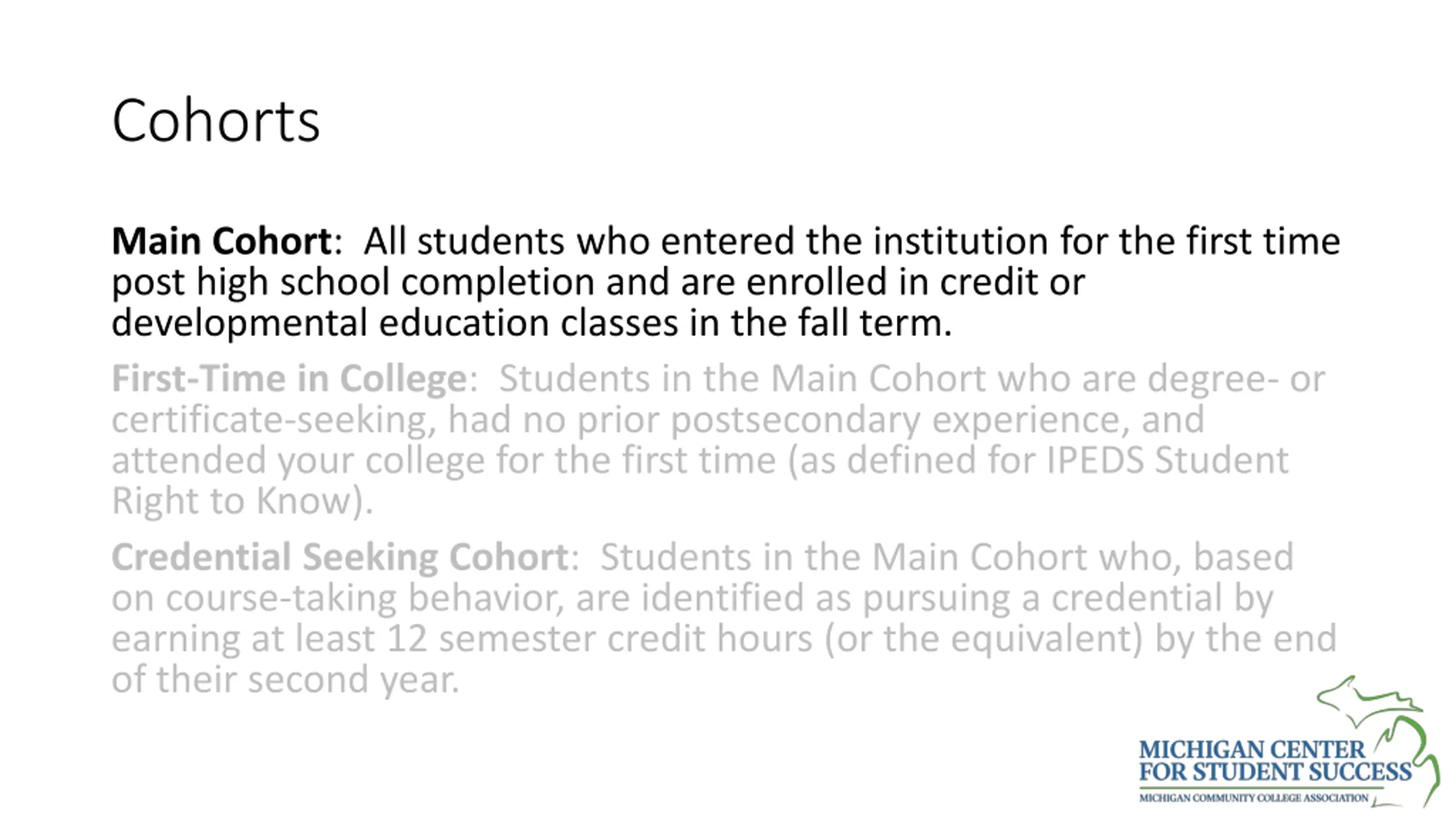Click '(or the equivalent)' in the last paragraph
This screenshot has height=819, width=1456.
983,639
